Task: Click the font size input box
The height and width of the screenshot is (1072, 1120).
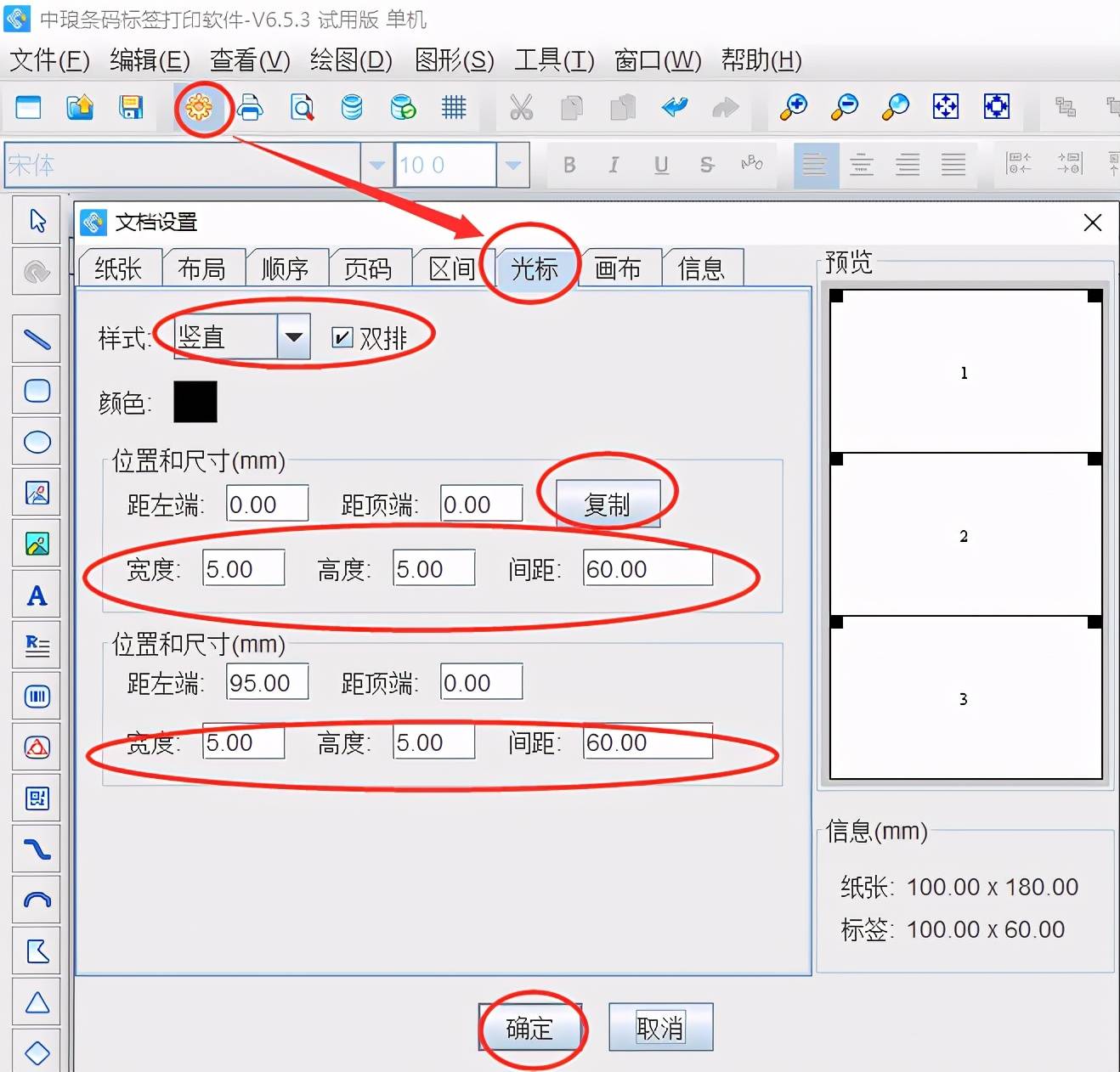Action: point(445,165)
